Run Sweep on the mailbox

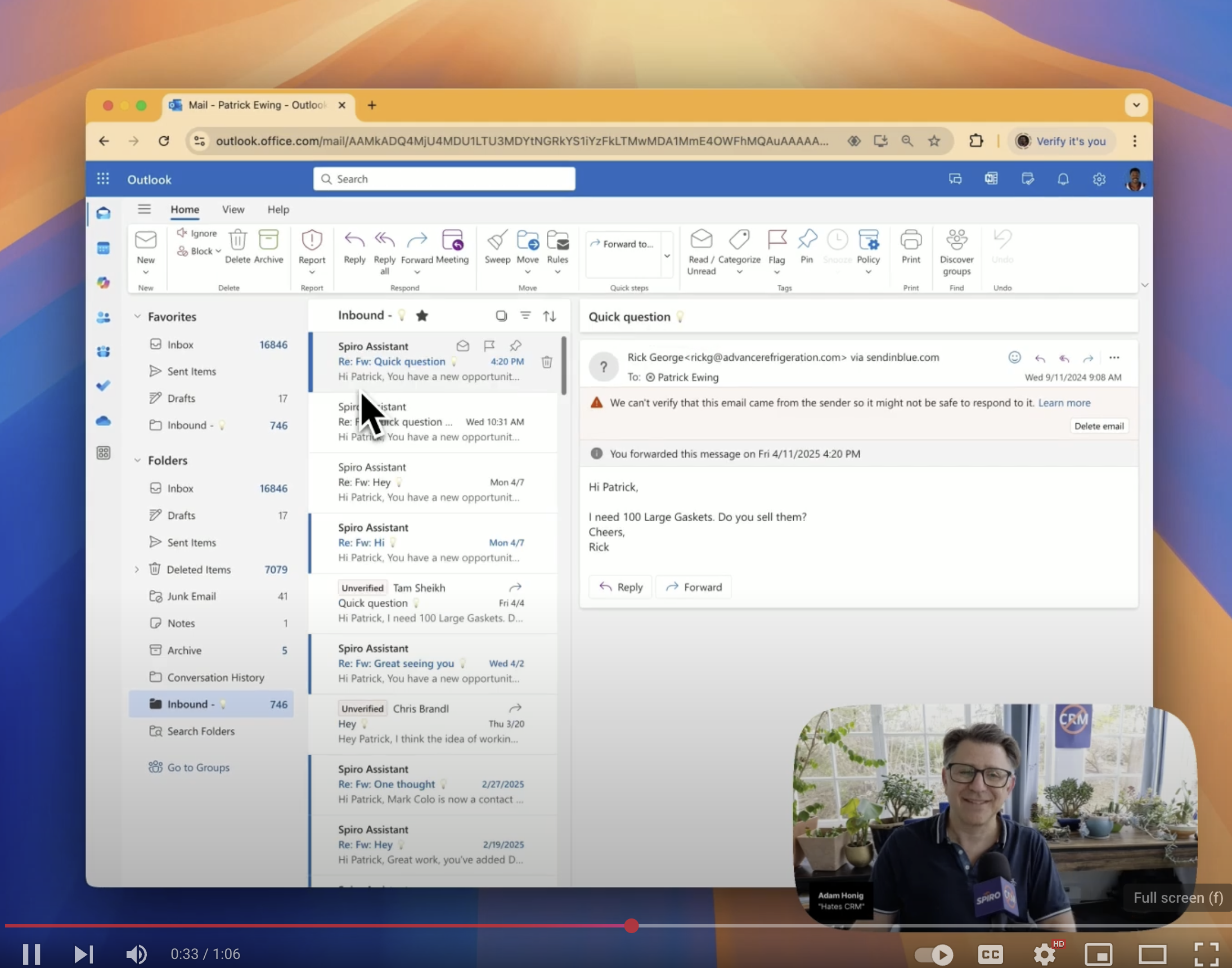pos(497,240)
